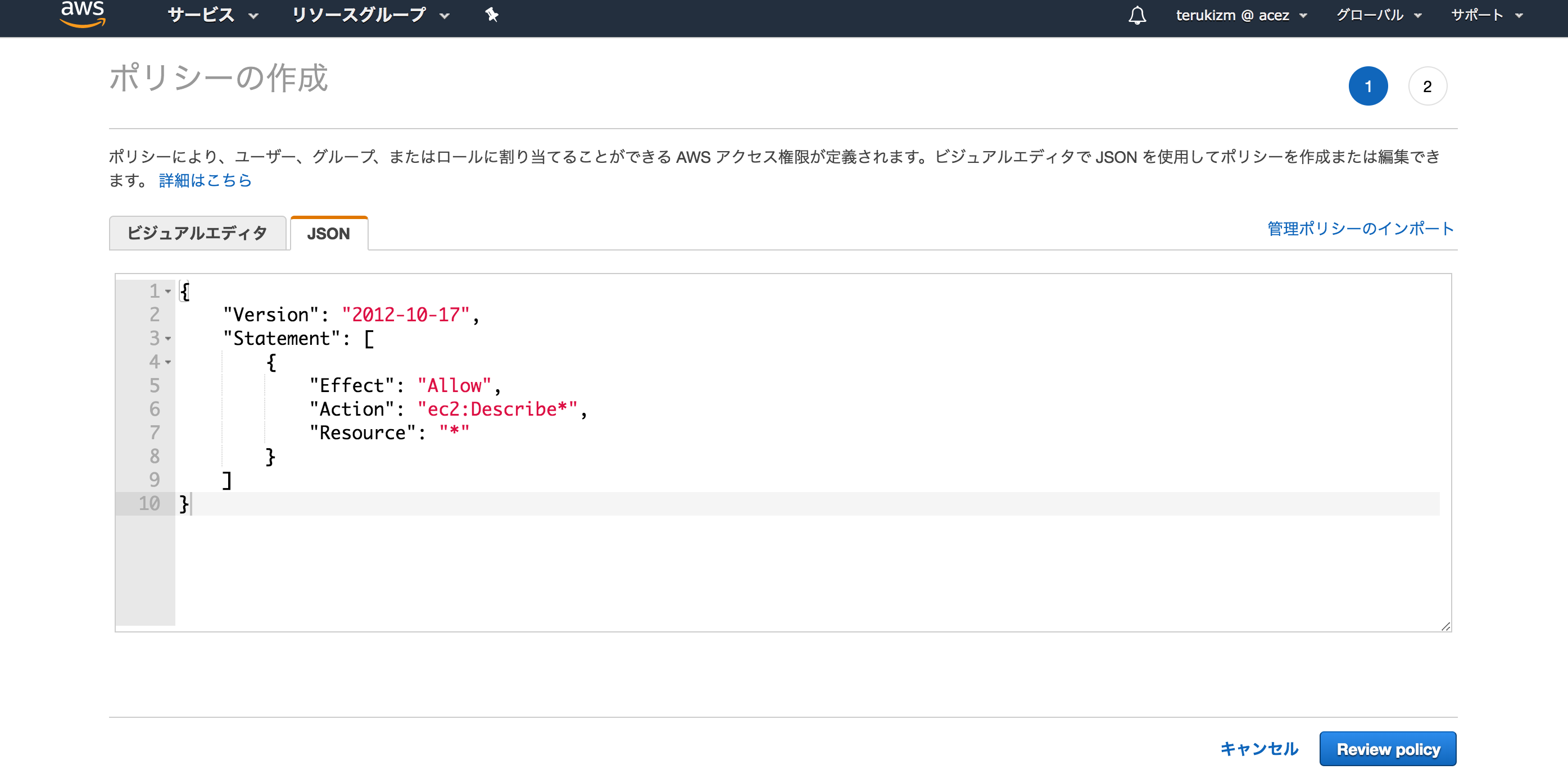Collapse the Statement block fold arrow on line 3
Screen dimensions: 1568x783
[x=168, y=339]
